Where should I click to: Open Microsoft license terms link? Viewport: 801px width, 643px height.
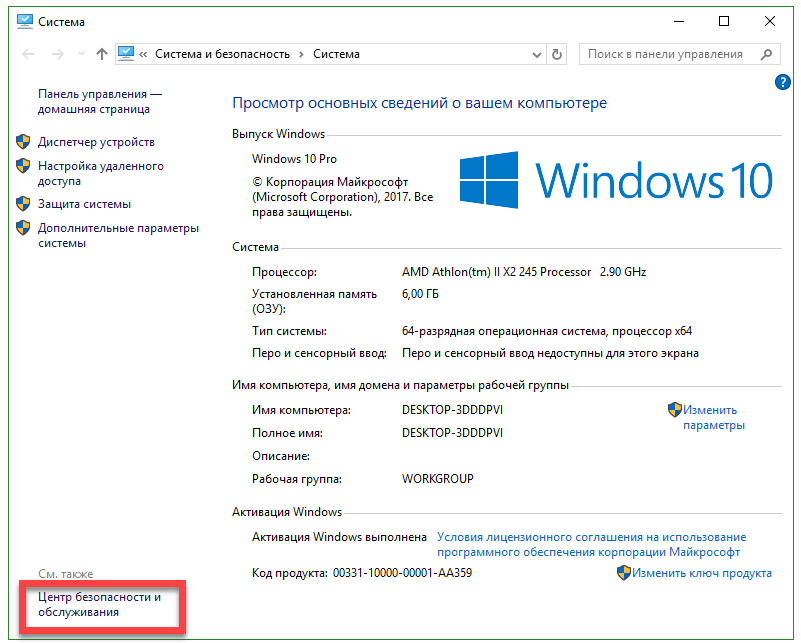point(592,545)
